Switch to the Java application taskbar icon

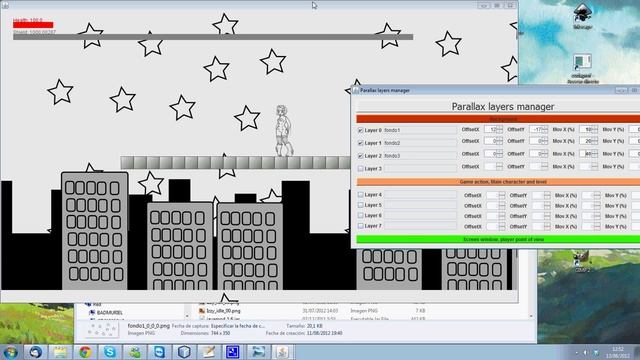pos(282,352)
